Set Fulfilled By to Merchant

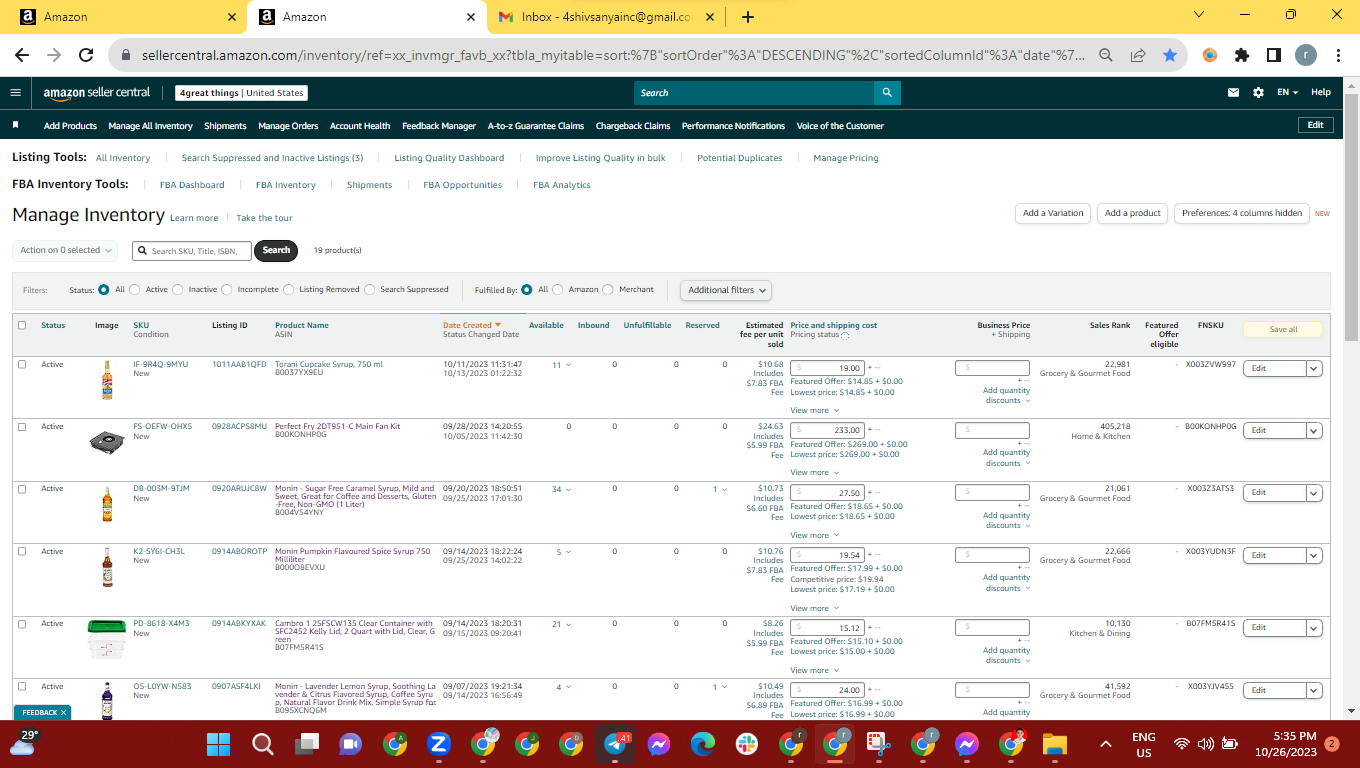[x=608, y=290]
